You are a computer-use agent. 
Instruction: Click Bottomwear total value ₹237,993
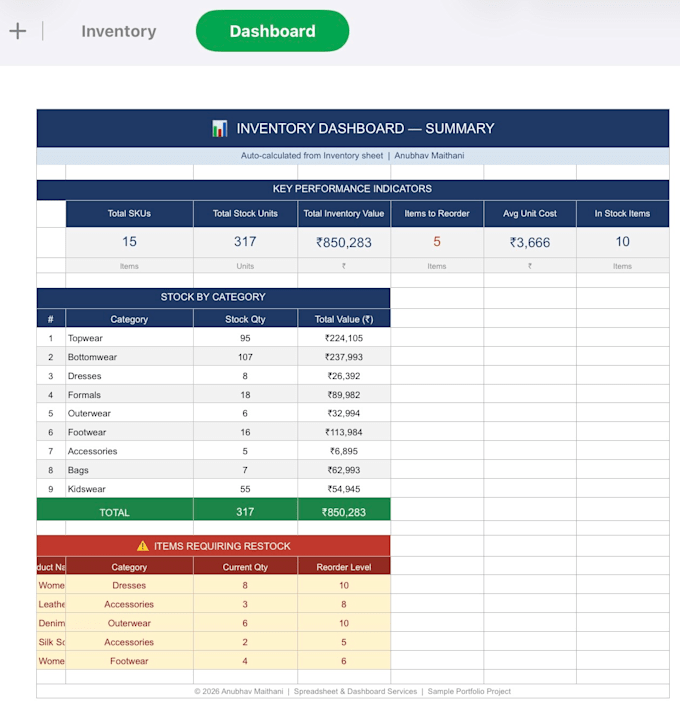[x=344, y=357]
